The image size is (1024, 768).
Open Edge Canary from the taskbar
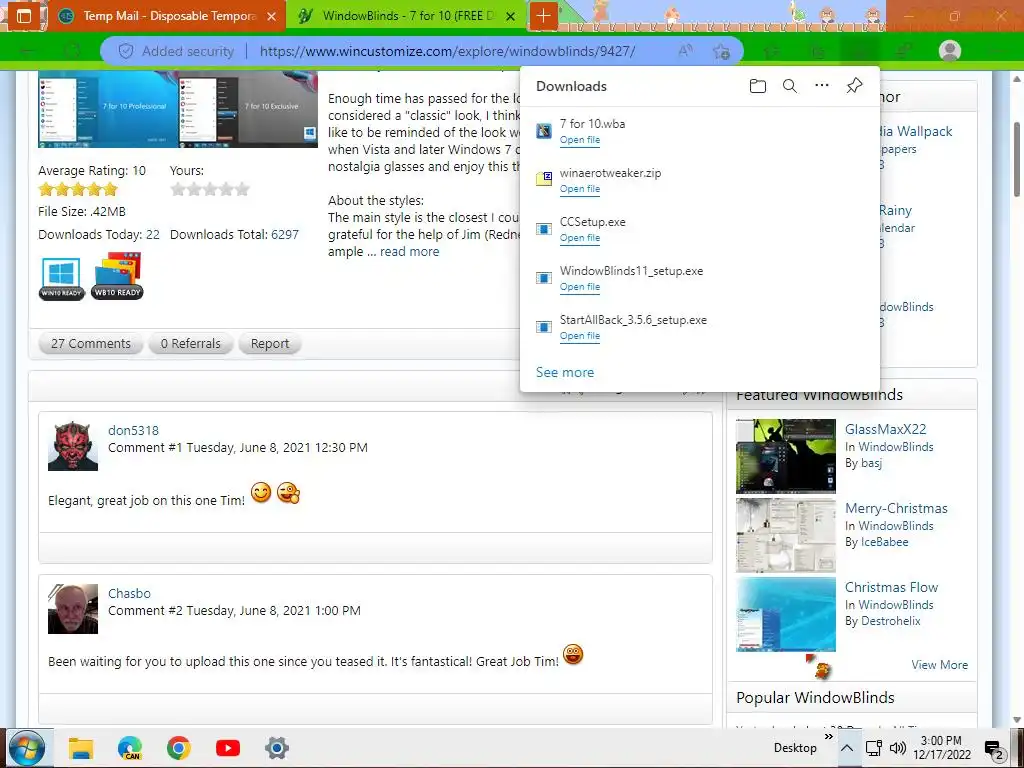[x=130, y=748]
